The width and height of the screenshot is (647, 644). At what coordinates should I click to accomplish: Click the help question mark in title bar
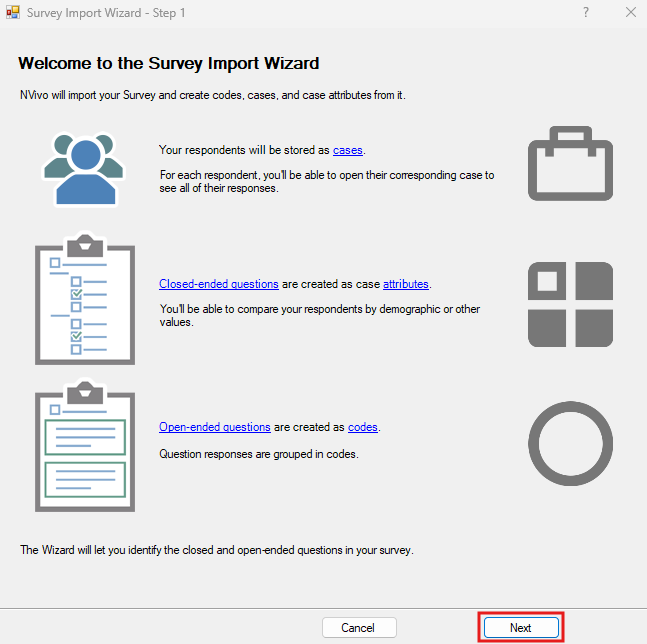586,12
